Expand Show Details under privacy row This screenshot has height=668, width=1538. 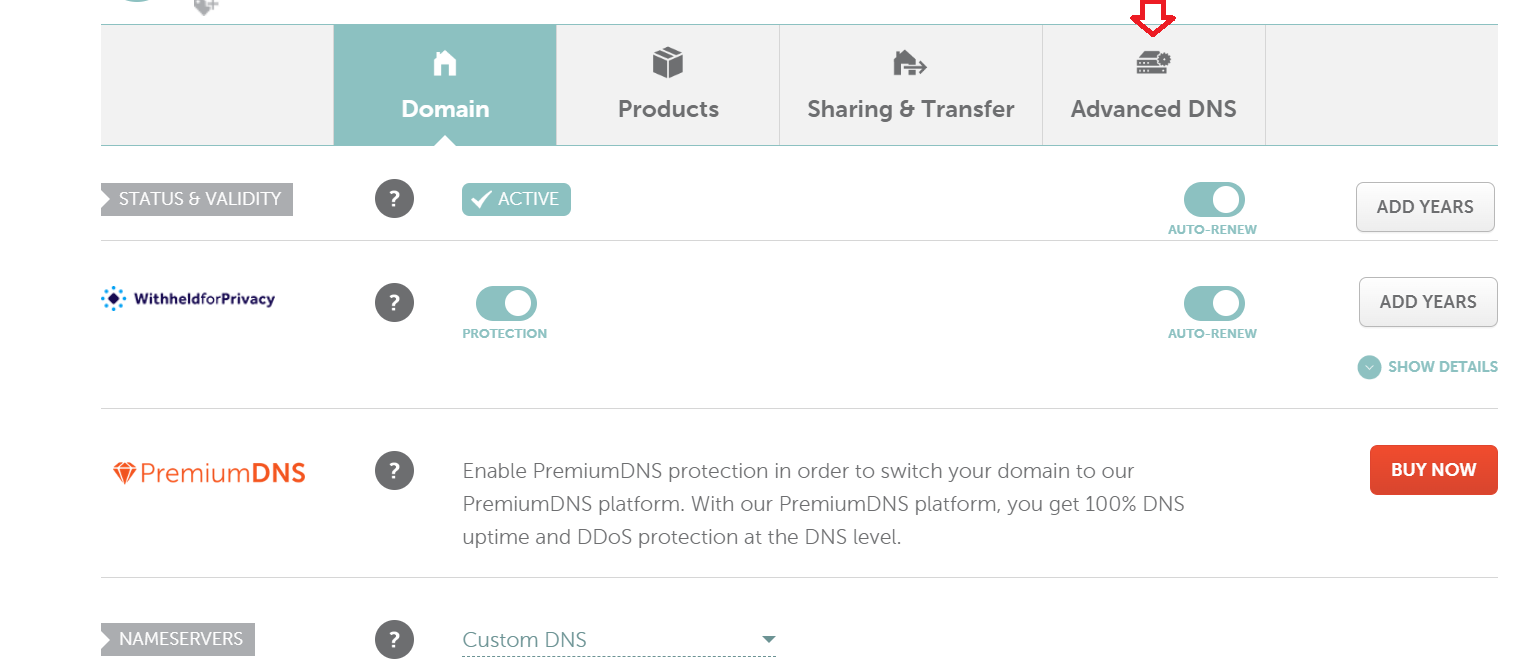pyautogui.click(x=1428, y=367)
